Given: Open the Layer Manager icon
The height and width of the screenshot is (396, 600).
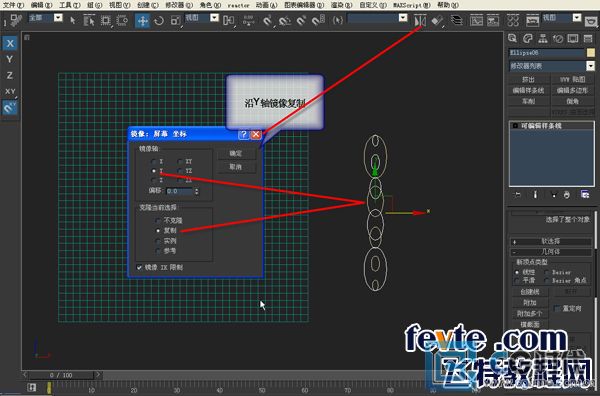Looking at the screenshot, I should click(x=457, y=20).
